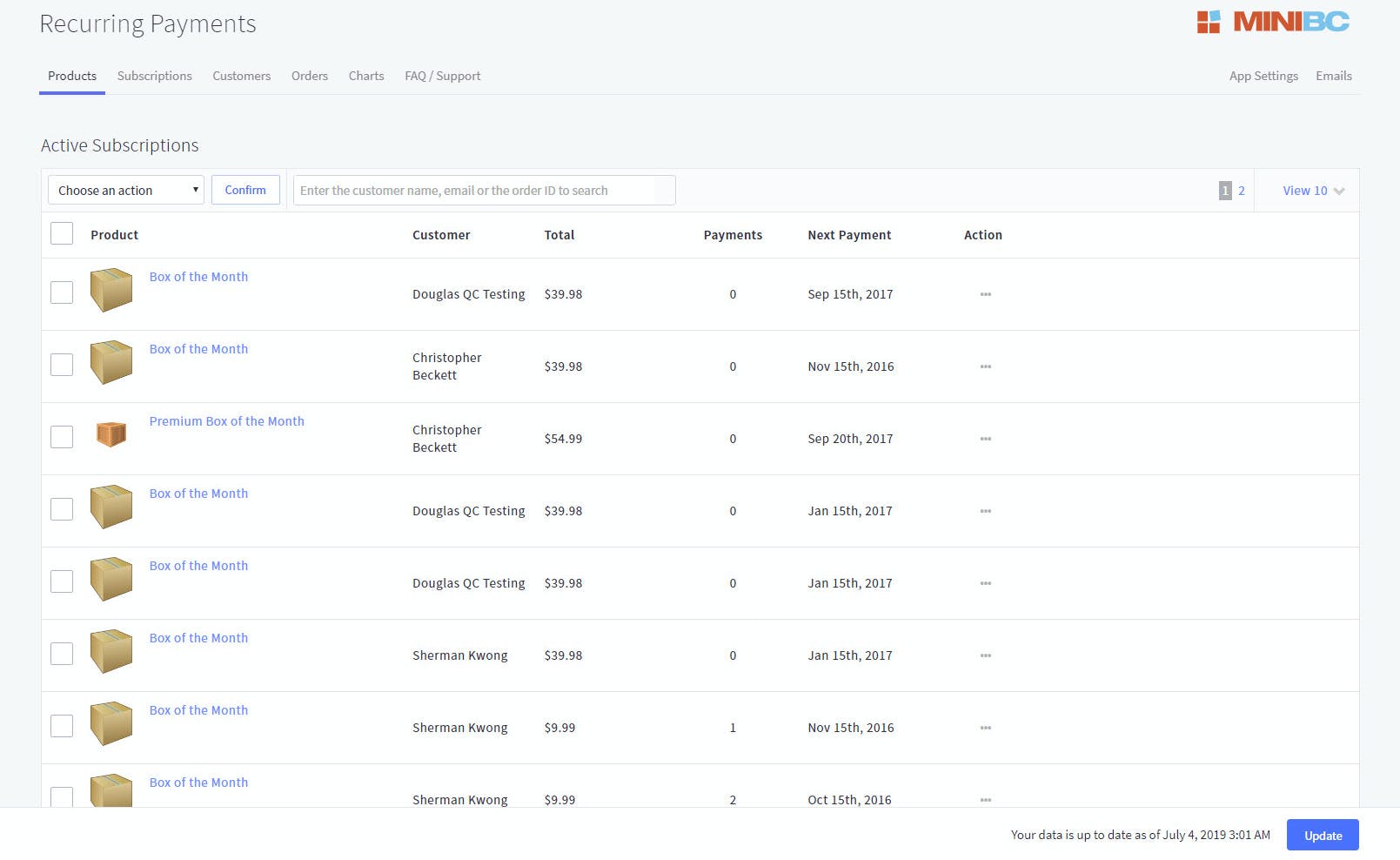1400x860 pixels.
Task: Open actions menu for Sep 15th, 2017 subscription
Action: 985,294
